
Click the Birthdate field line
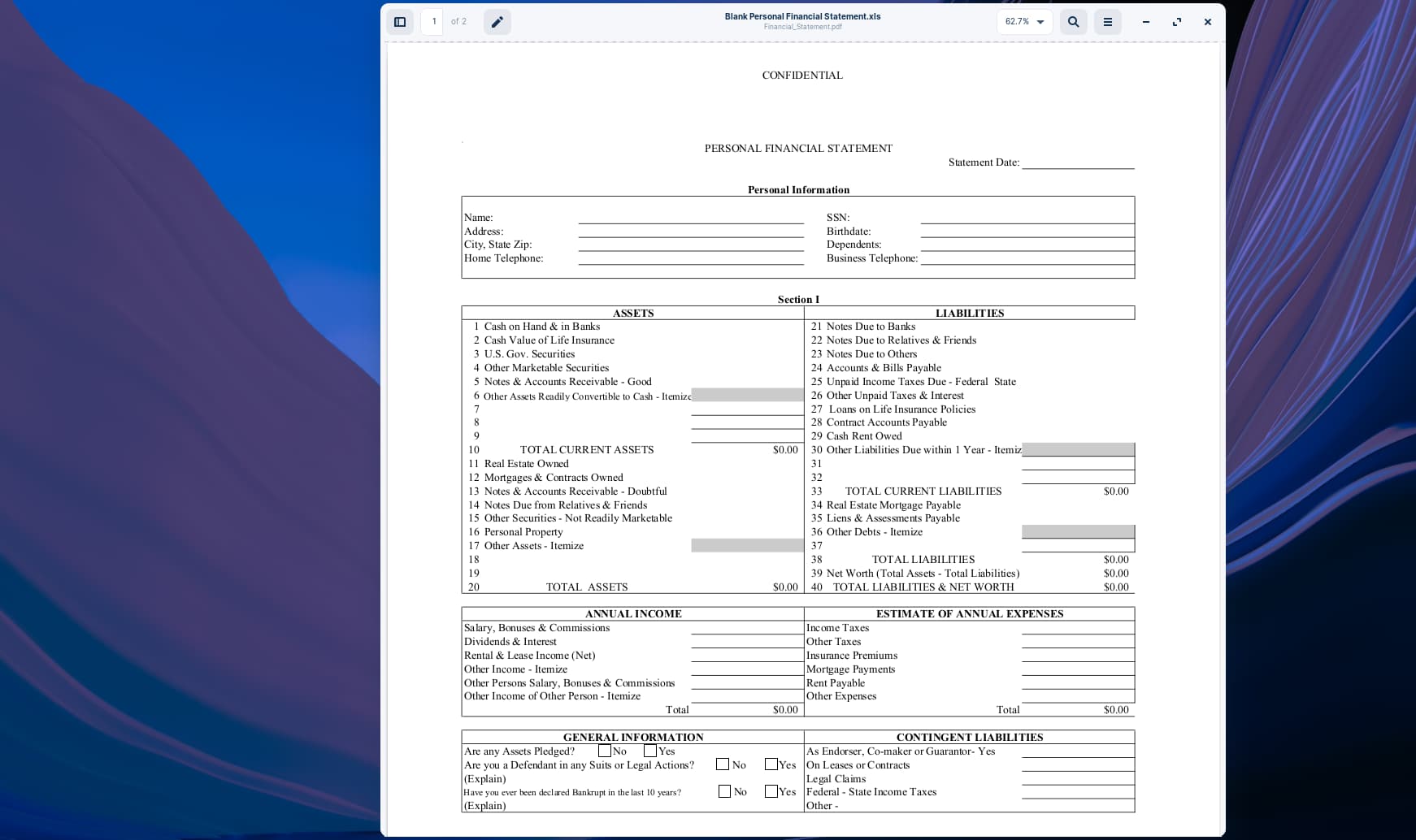tap(1027, 232)
